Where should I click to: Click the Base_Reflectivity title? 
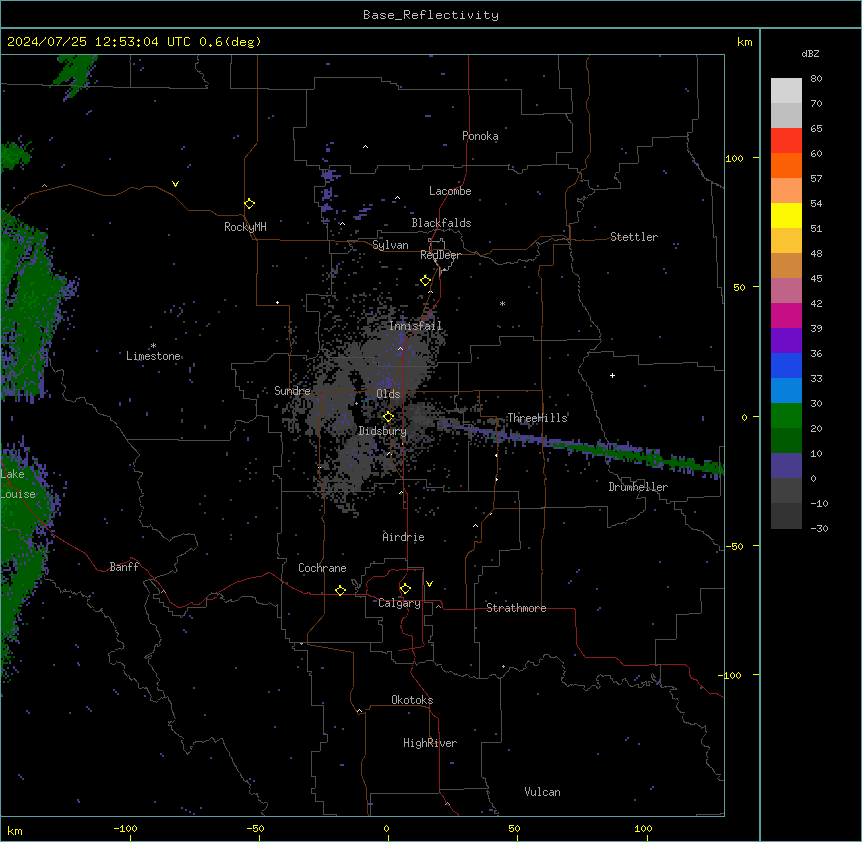point(431,15)
